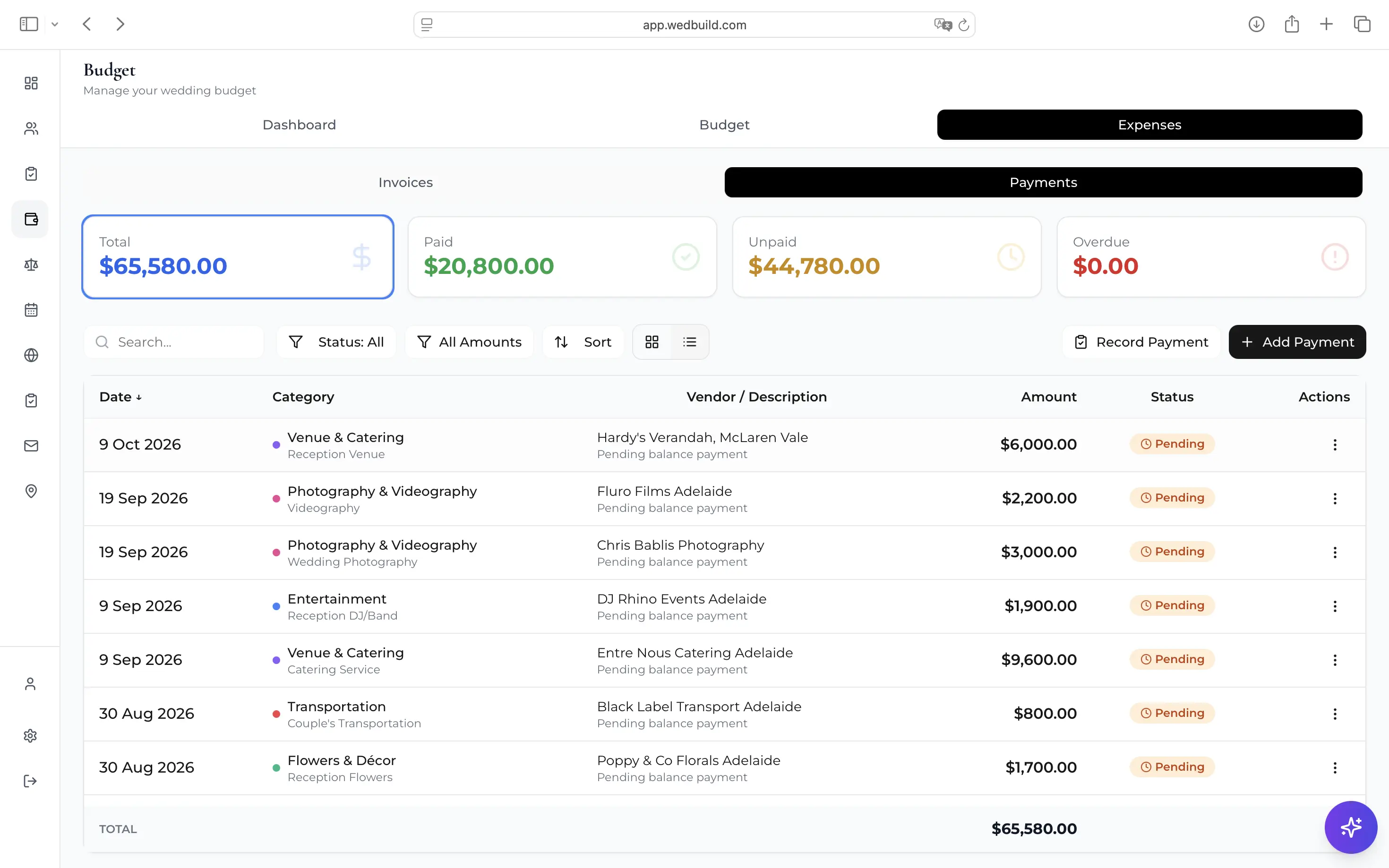Expand the browser sidebar chevron dropdown
The width and height of the screenshot is (1389, 868).
pos(55,24)
